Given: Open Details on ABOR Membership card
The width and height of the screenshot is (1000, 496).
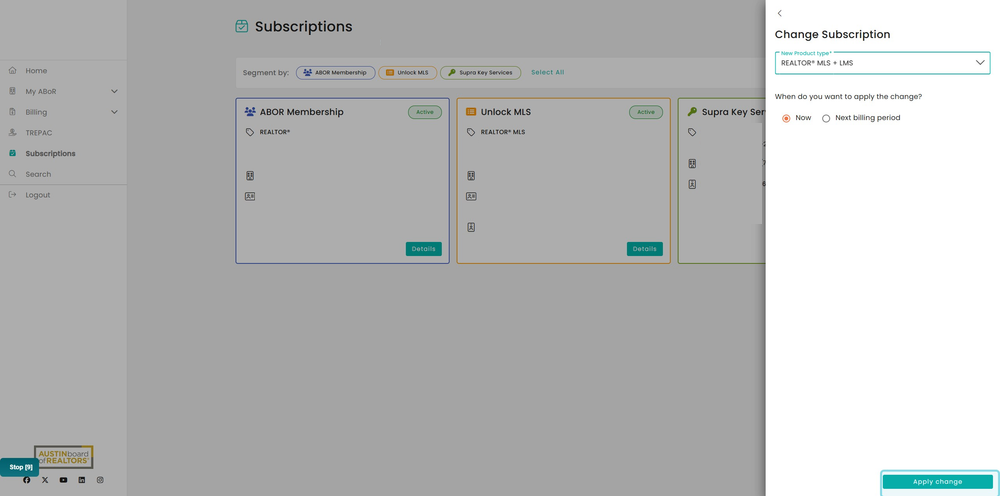Looking at the screenshot, I should [x=423, y=249].
